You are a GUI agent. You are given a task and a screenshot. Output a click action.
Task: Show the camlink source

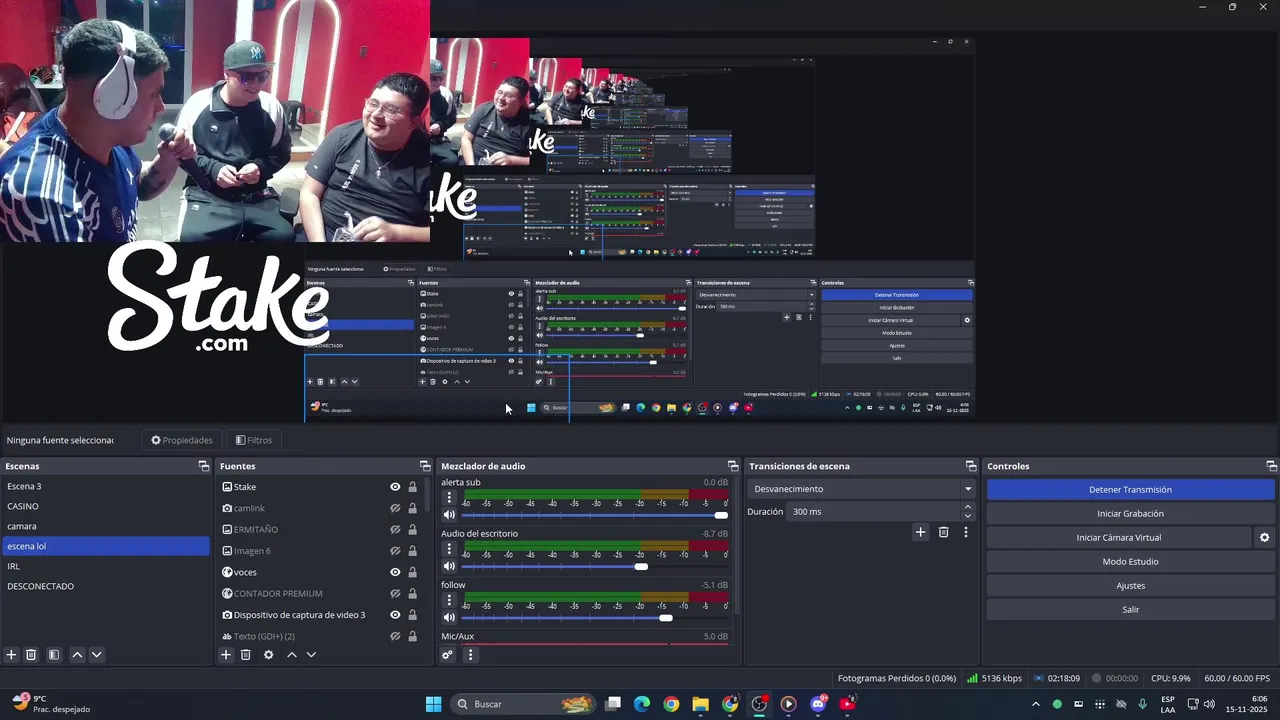tap(395, 508)
